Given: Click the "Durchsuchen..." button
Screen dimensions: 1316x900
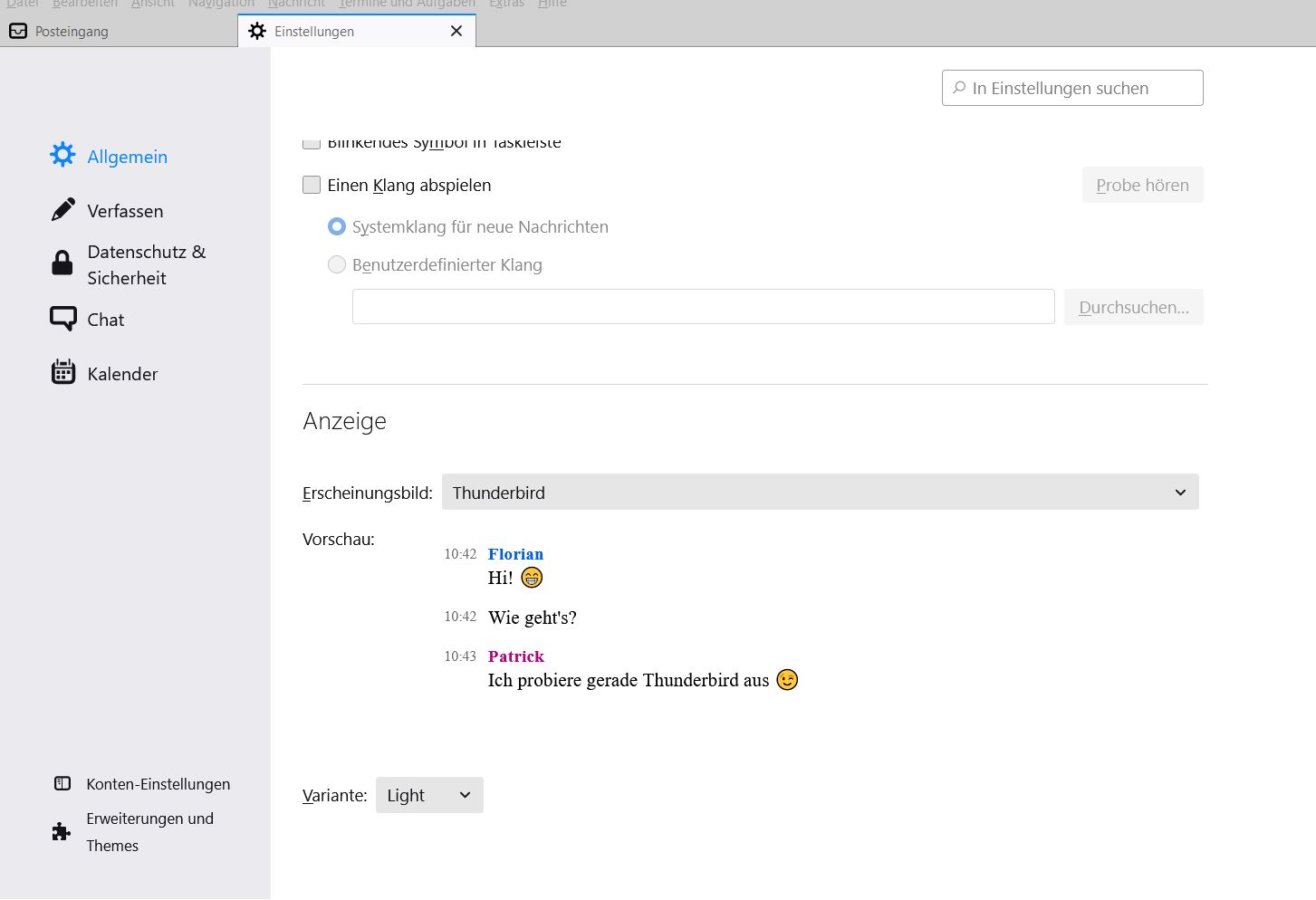Looking at the screenshot, I should [x=1133, y=307].
